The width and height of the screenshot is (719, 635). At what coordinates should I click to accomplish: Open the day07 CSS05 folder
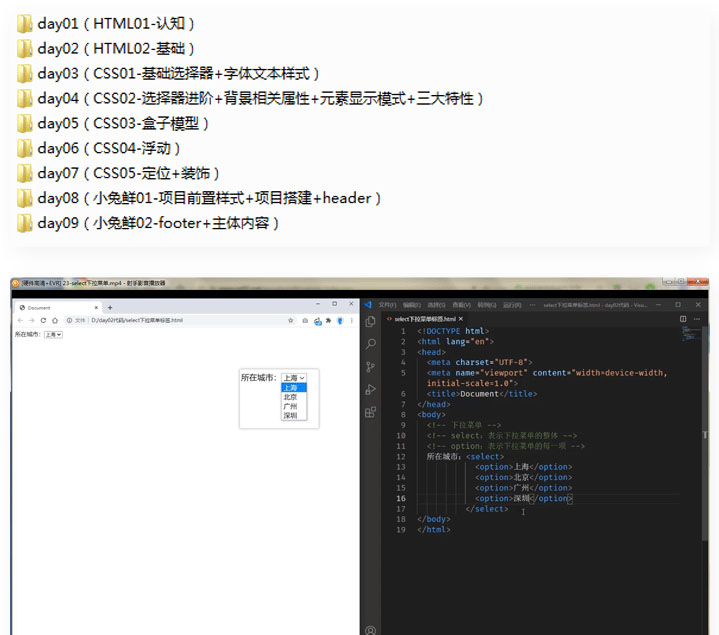(118, 173)
